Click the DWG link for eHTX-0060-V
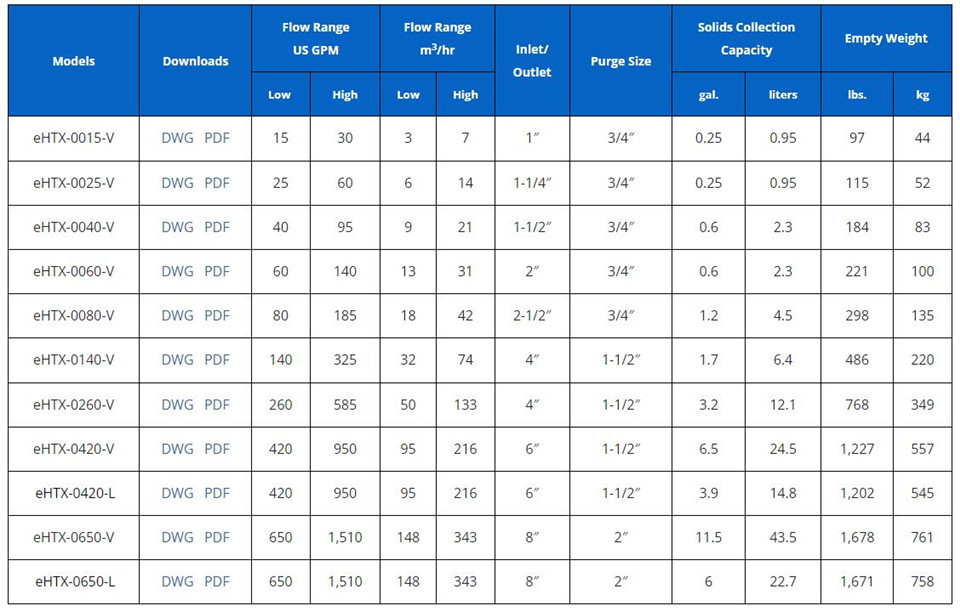 [178, 271]
